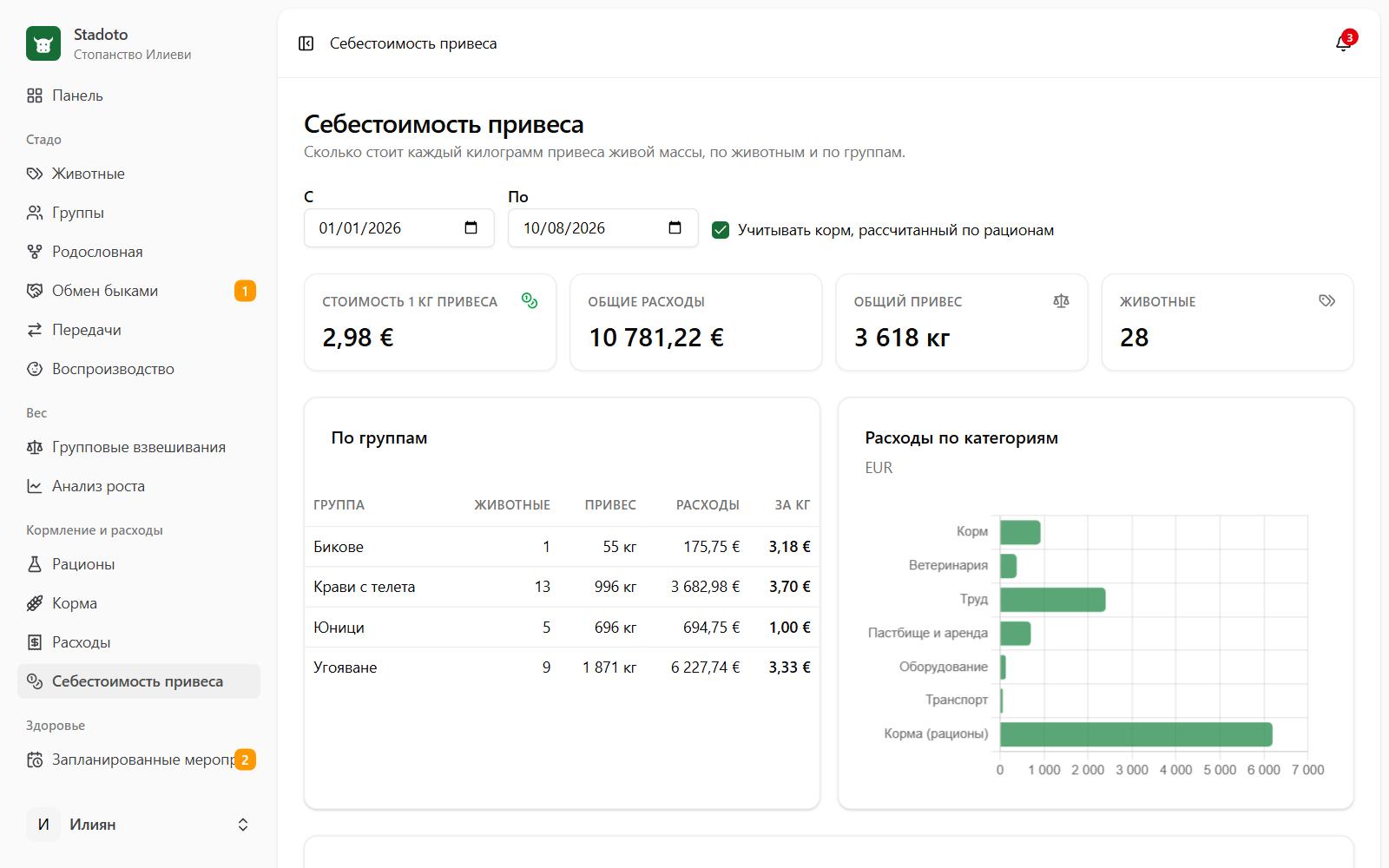Click the line chart icon next to Анализ роста
Screen dimensions: 1389x868
point(35,486)
